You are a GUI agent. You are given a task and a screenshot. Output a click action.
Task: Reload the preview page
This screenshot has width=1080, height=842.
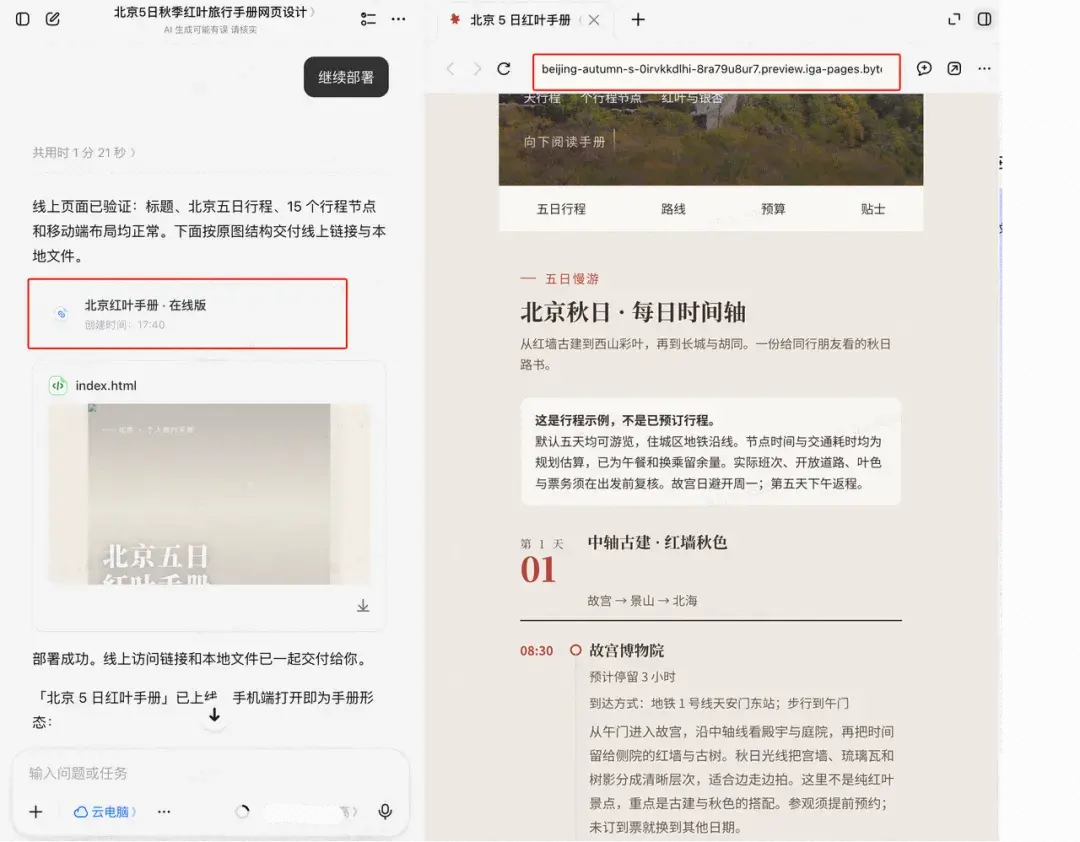(504, 69)
